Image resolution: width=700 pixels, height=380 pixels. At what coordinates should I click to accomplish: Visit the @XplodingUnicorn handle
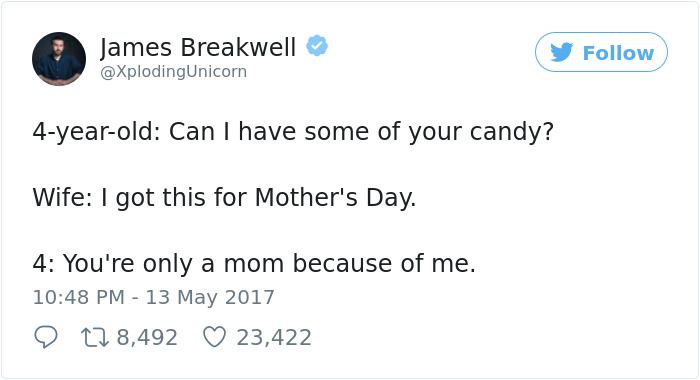point(173,71)
